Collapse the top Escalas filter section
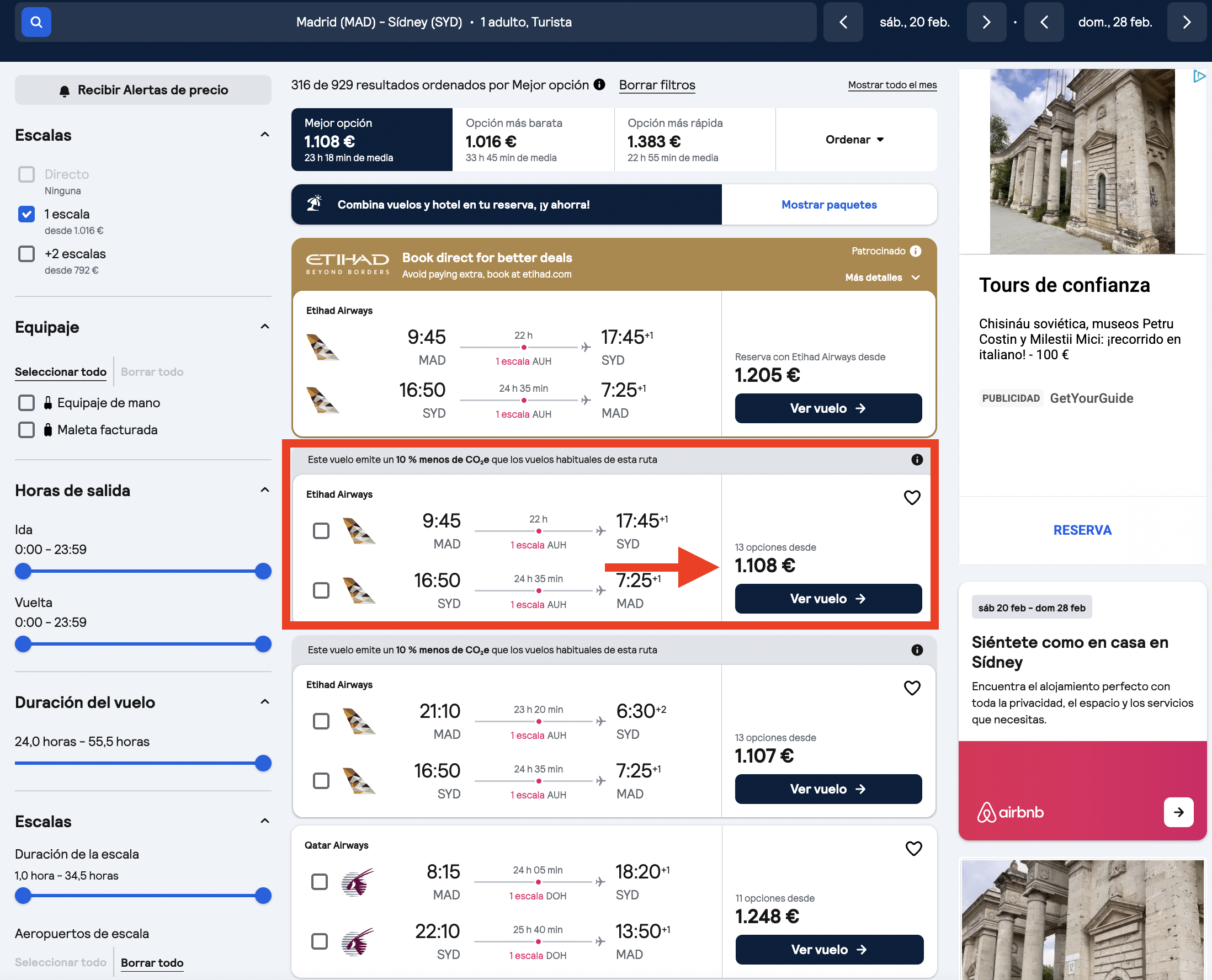This screenshot has height=980, width=1212. (x=265, y=134)
